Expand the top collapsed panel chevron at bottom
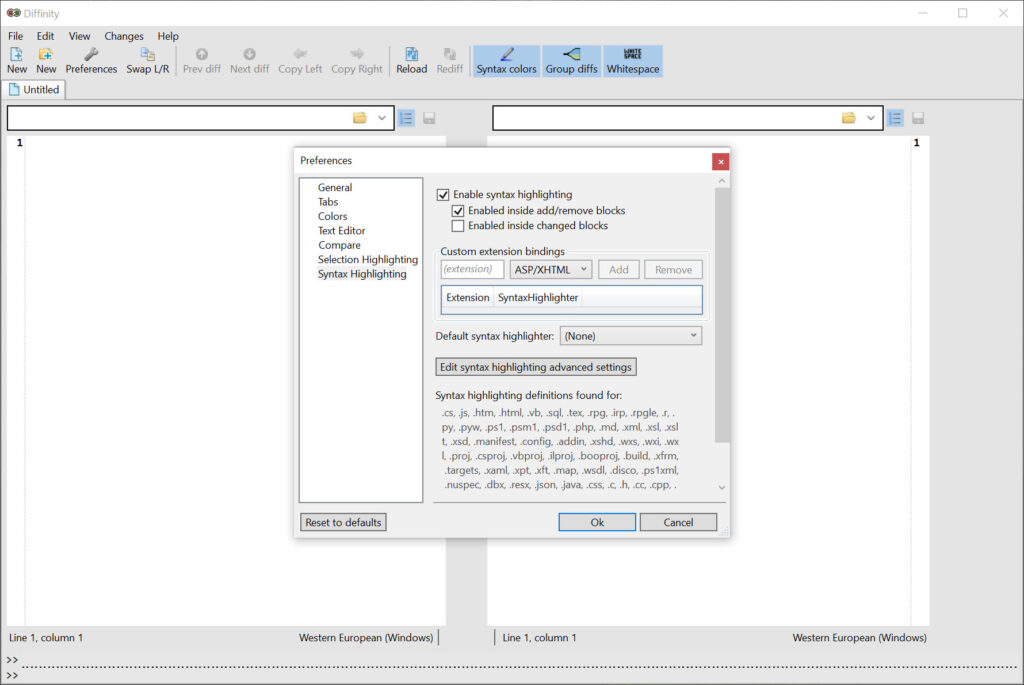 pyautogui.click(x=12, y=660)
